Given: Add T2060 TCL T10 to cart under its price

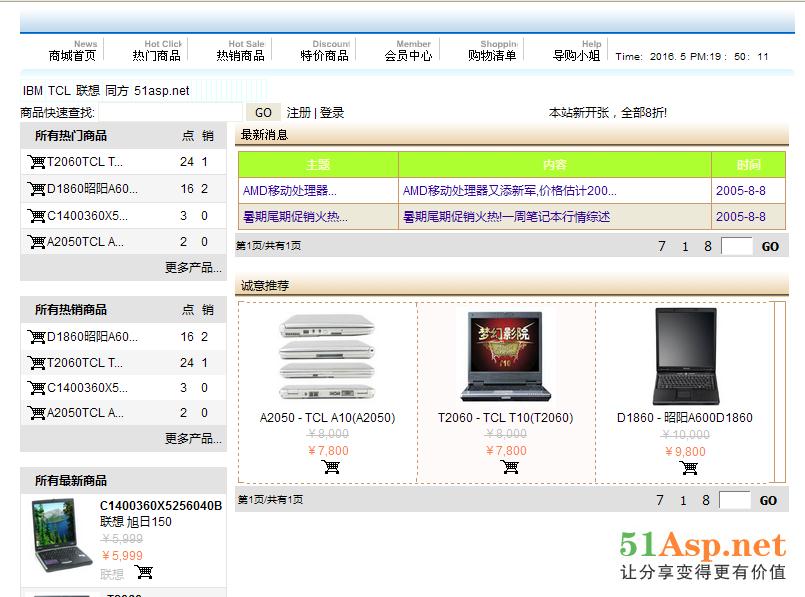Looking at the screenshot, I should [510, 467].
